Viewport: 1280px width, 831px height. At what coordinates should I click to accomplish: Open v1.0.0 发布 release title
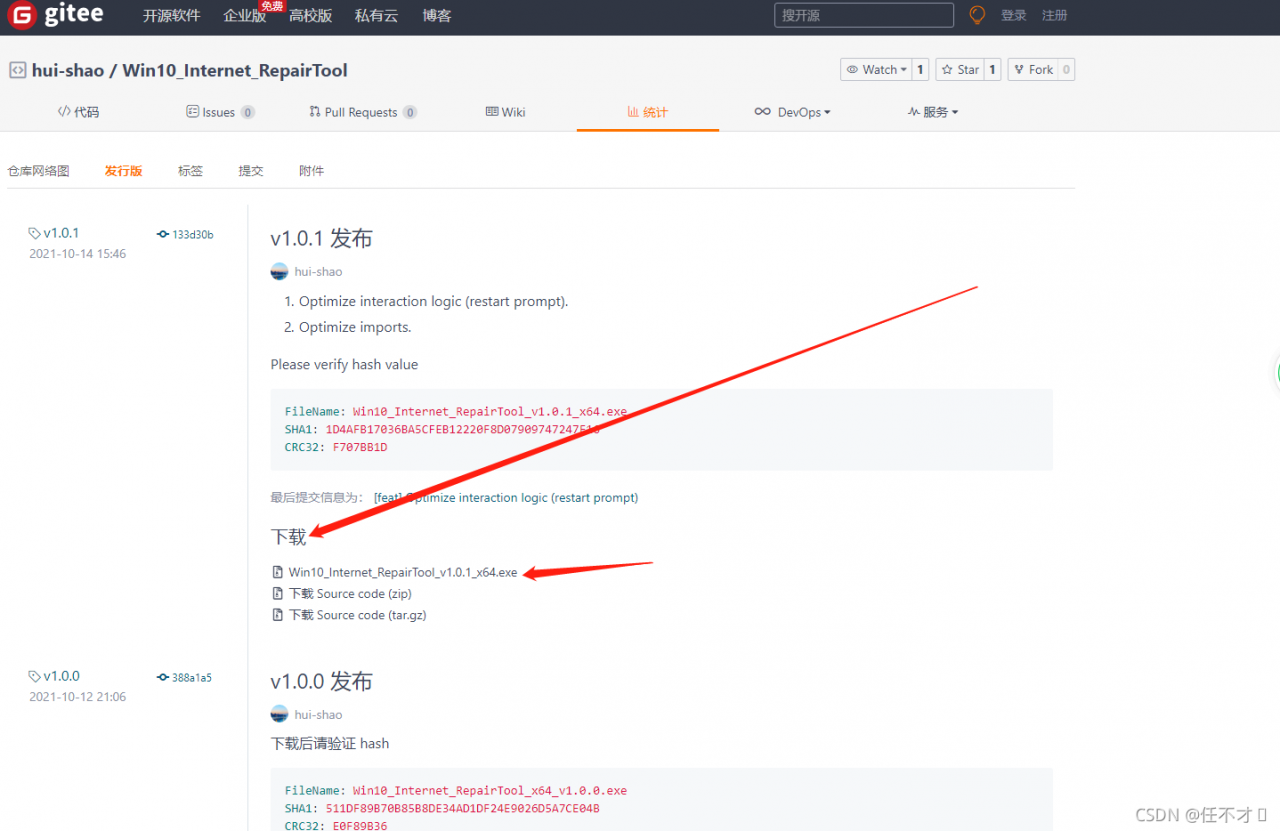tap(321, 681)
